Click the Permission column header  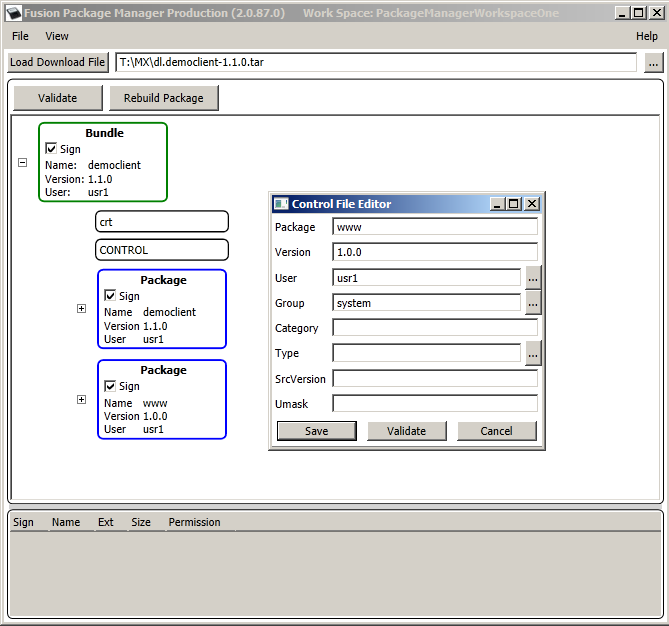(x=195, y=522)
